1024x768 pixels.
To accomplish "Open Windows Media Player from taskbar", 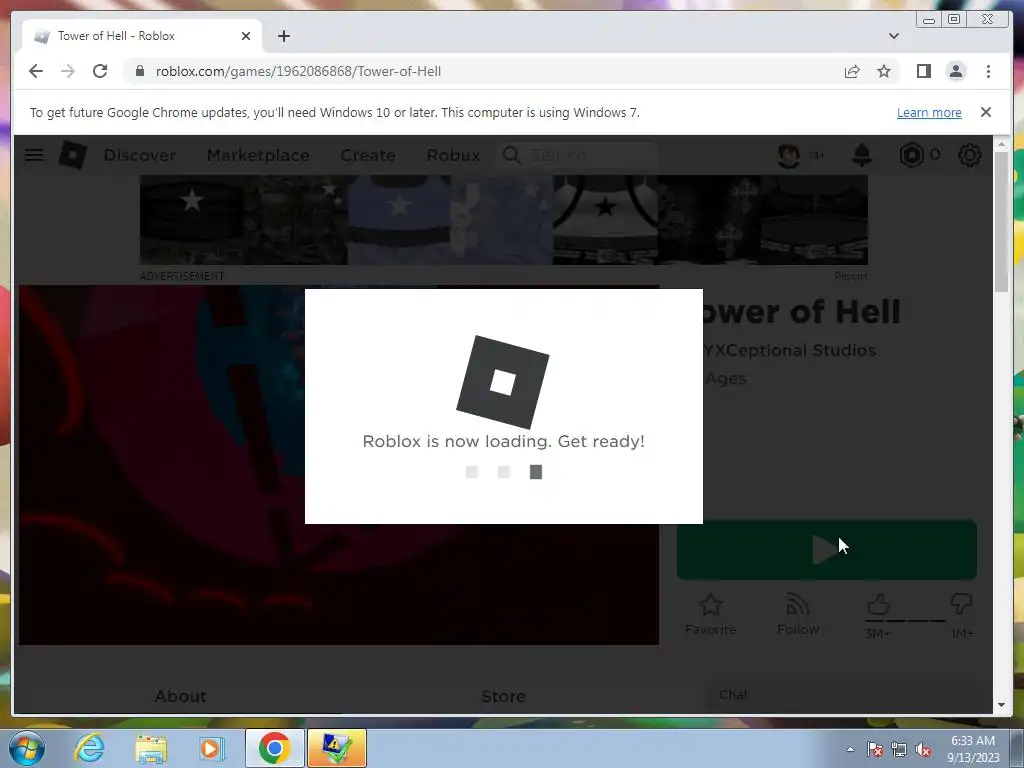I will 210,748.
